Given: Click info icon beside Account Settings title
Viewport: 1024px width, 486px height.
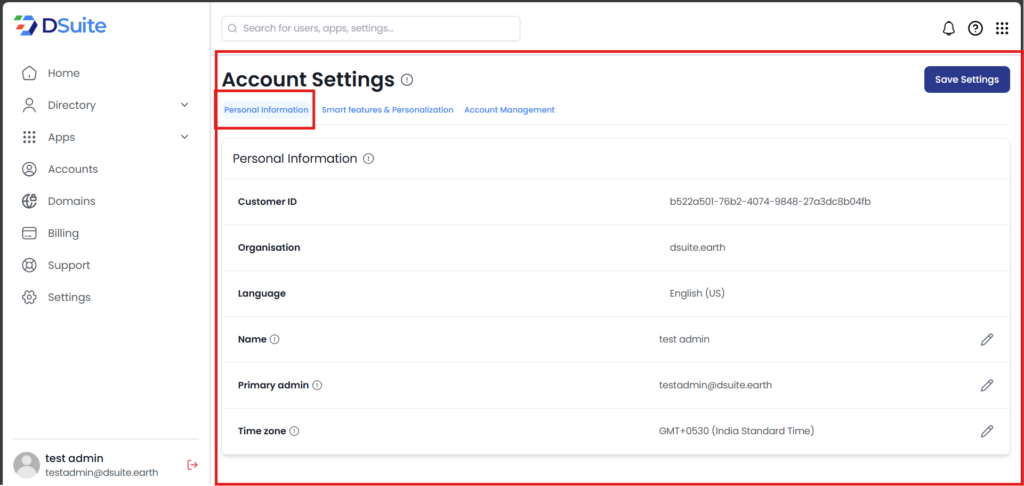Looking at the screenshot, I should tap(407, 80).
